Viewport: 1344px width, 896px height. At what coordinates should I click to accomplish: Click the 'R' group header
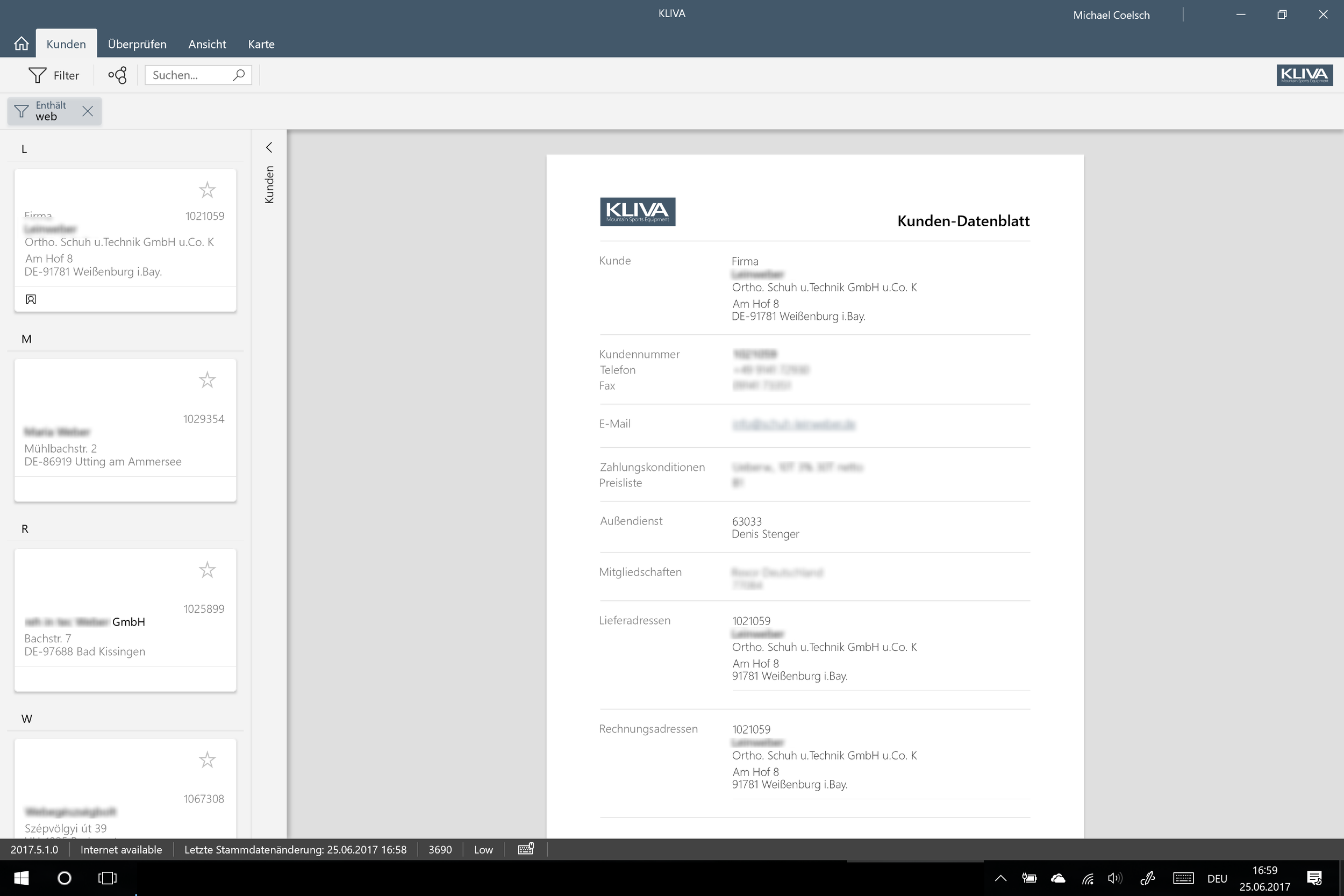pyautogui.click(x=25, y=529)
